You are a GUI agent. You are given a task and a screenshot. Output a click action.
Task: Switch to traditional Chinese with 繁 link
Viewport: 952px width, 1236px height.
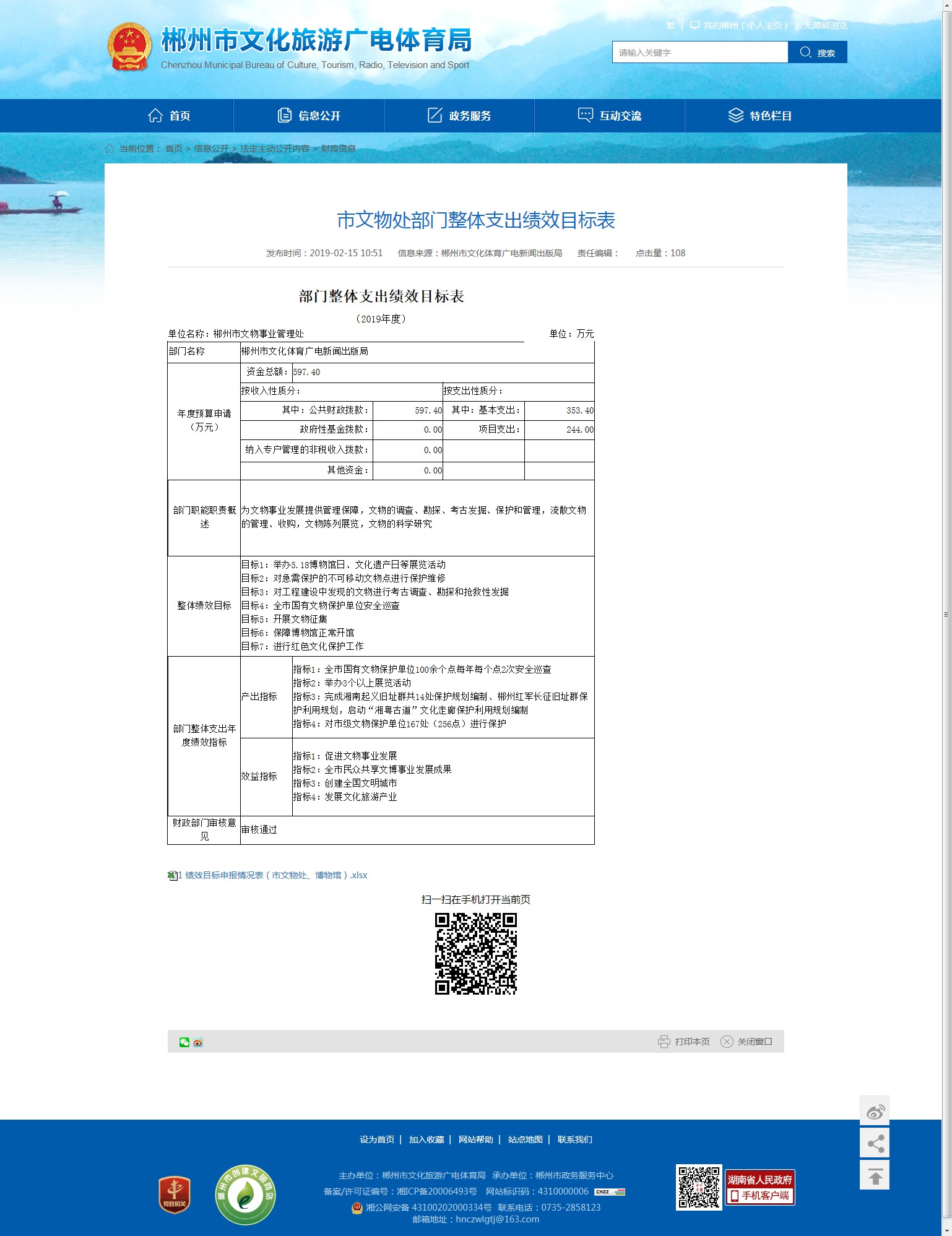(670, 25)
